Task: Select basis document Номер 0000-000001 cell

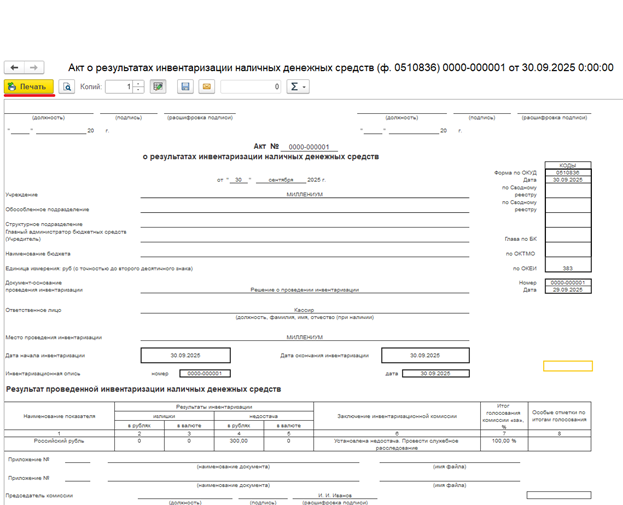Action: [x=568, y=282]
